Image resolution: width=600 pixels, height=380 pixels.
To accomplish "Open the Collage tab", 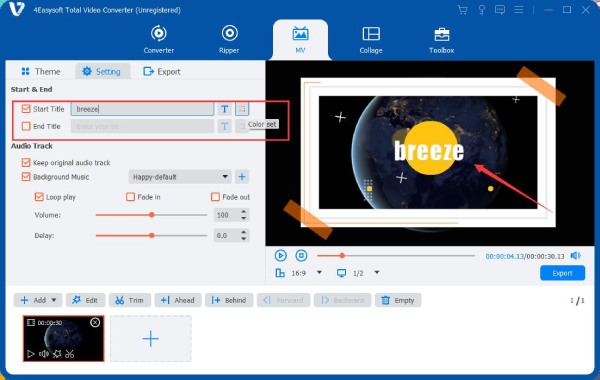I will coord(371,39).
